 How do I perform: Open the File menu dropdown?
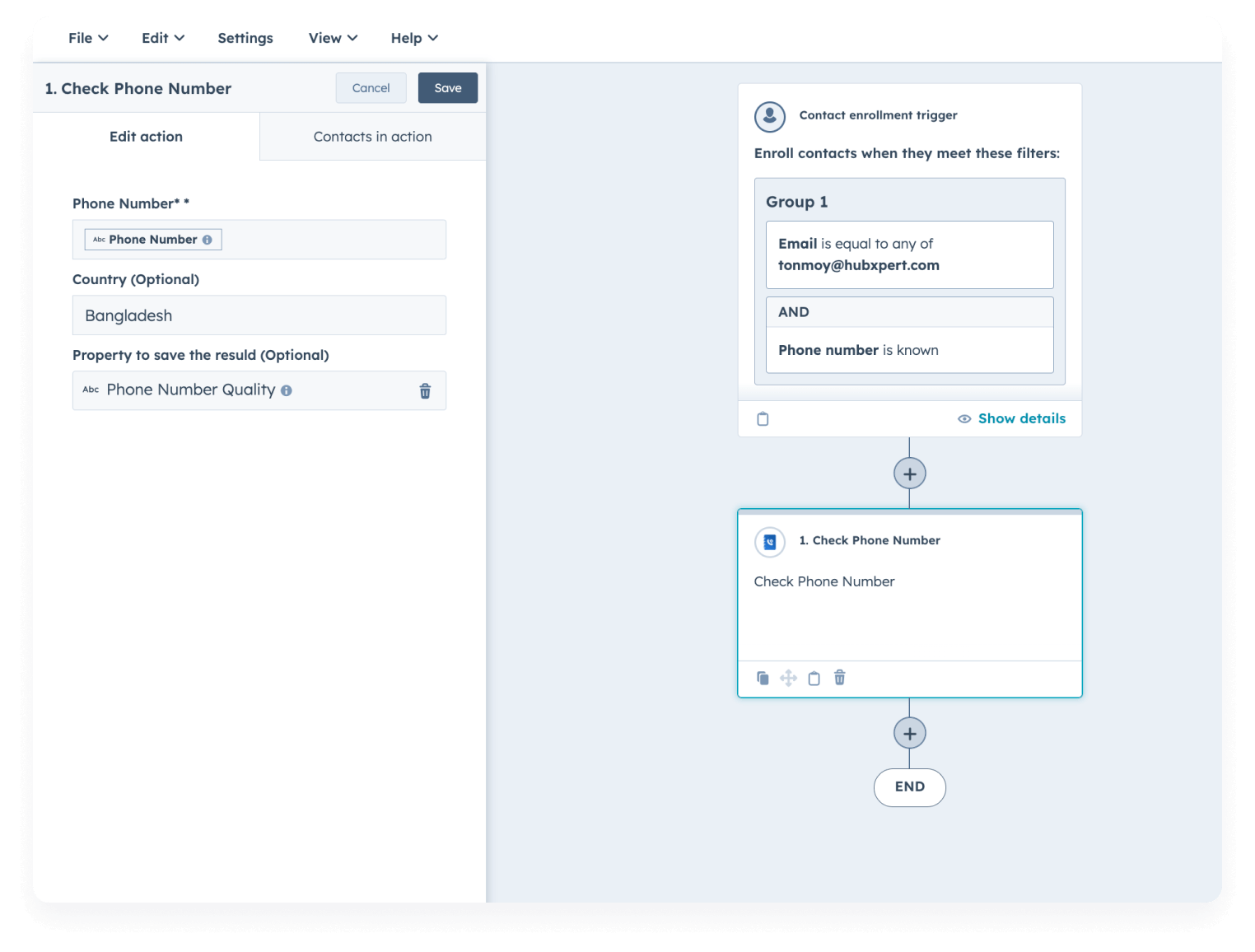tap(88, 38)
